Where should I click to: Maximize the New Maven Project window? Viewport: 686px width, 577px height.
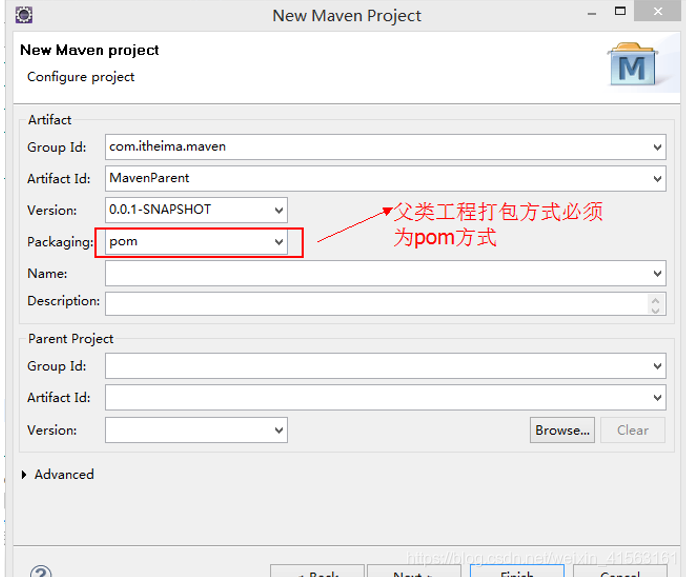(620, 11)
